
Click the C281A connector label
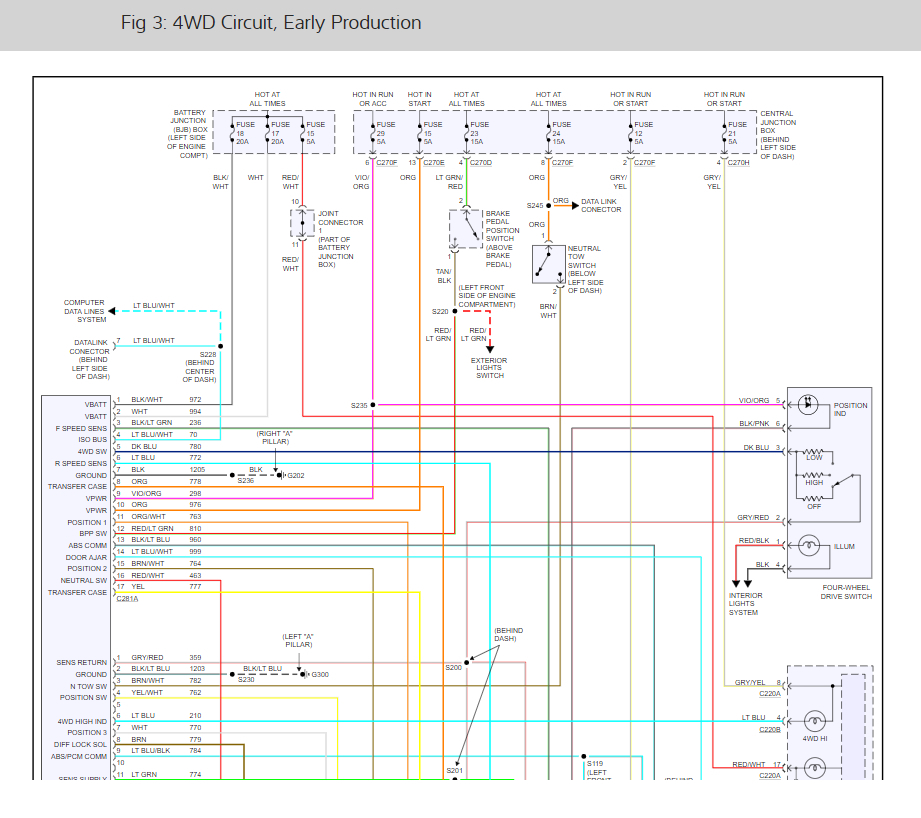pyautogui.click(x=127, y=598)
